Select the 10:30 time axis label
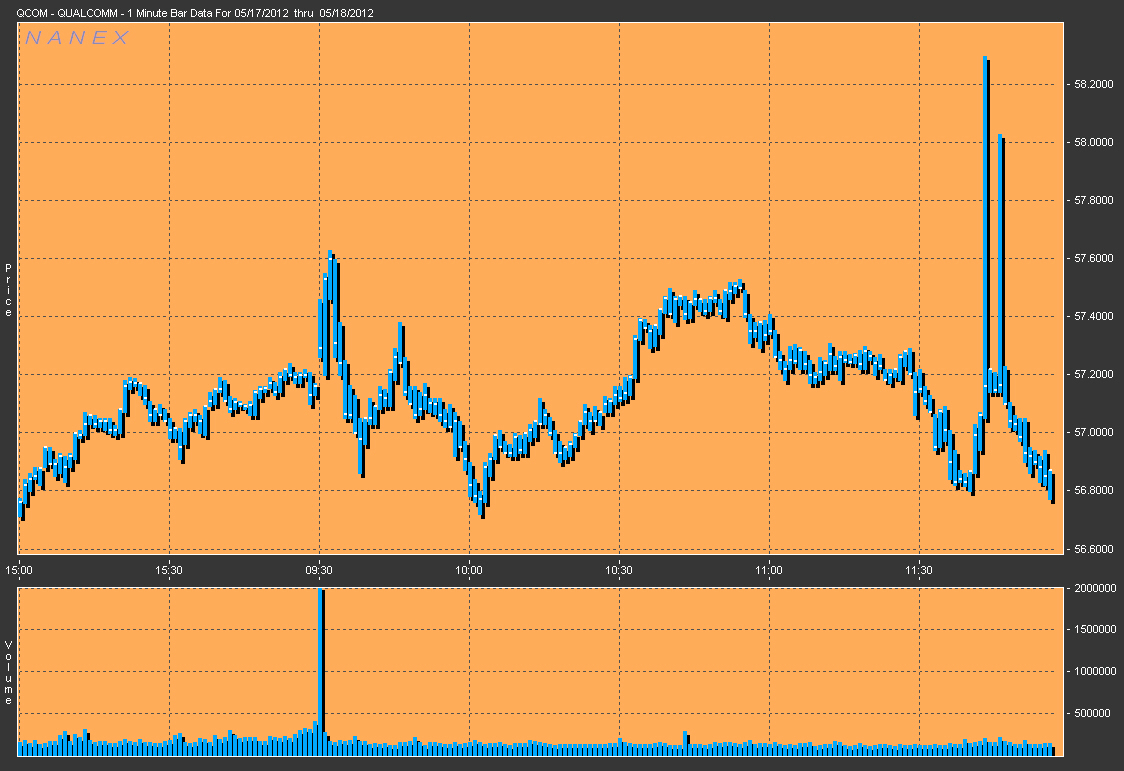1124x771 pixels. (619, 570)
